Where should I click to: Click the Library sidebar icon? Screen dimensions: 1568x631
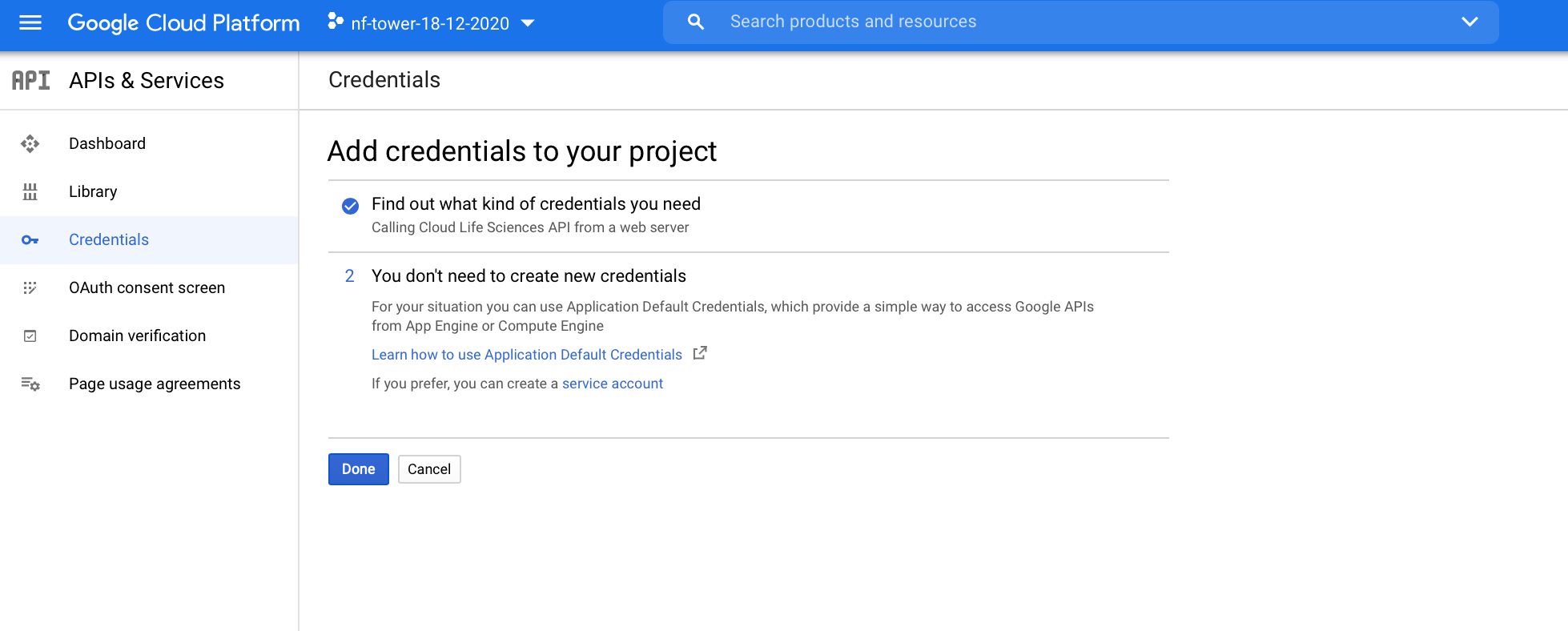click(30, 192)
